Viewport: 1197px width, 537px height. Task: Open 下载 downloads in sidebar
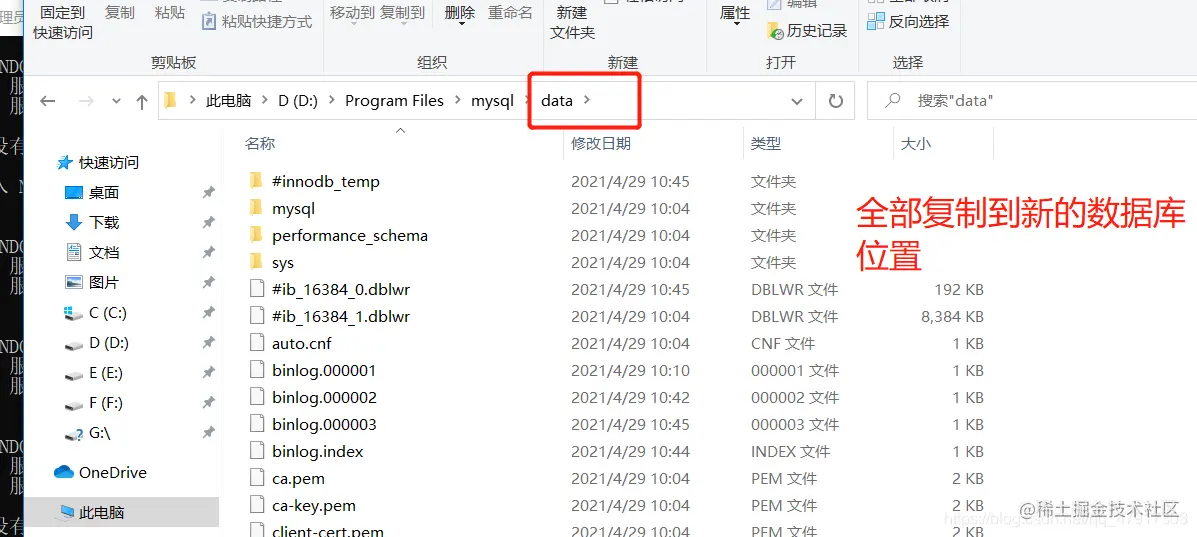coord(92,222)
